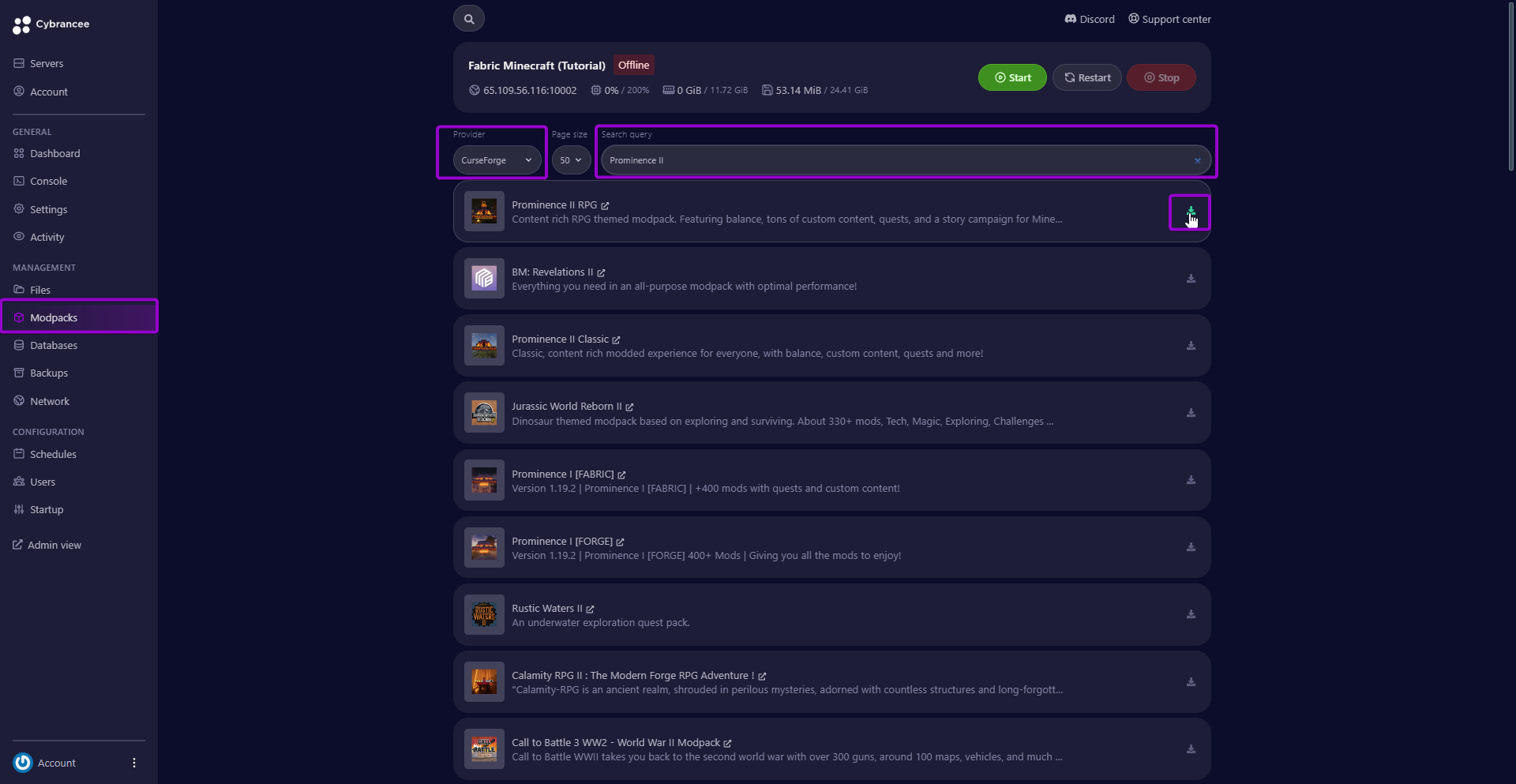Clear the search query with X icon

click(1197, 160)
